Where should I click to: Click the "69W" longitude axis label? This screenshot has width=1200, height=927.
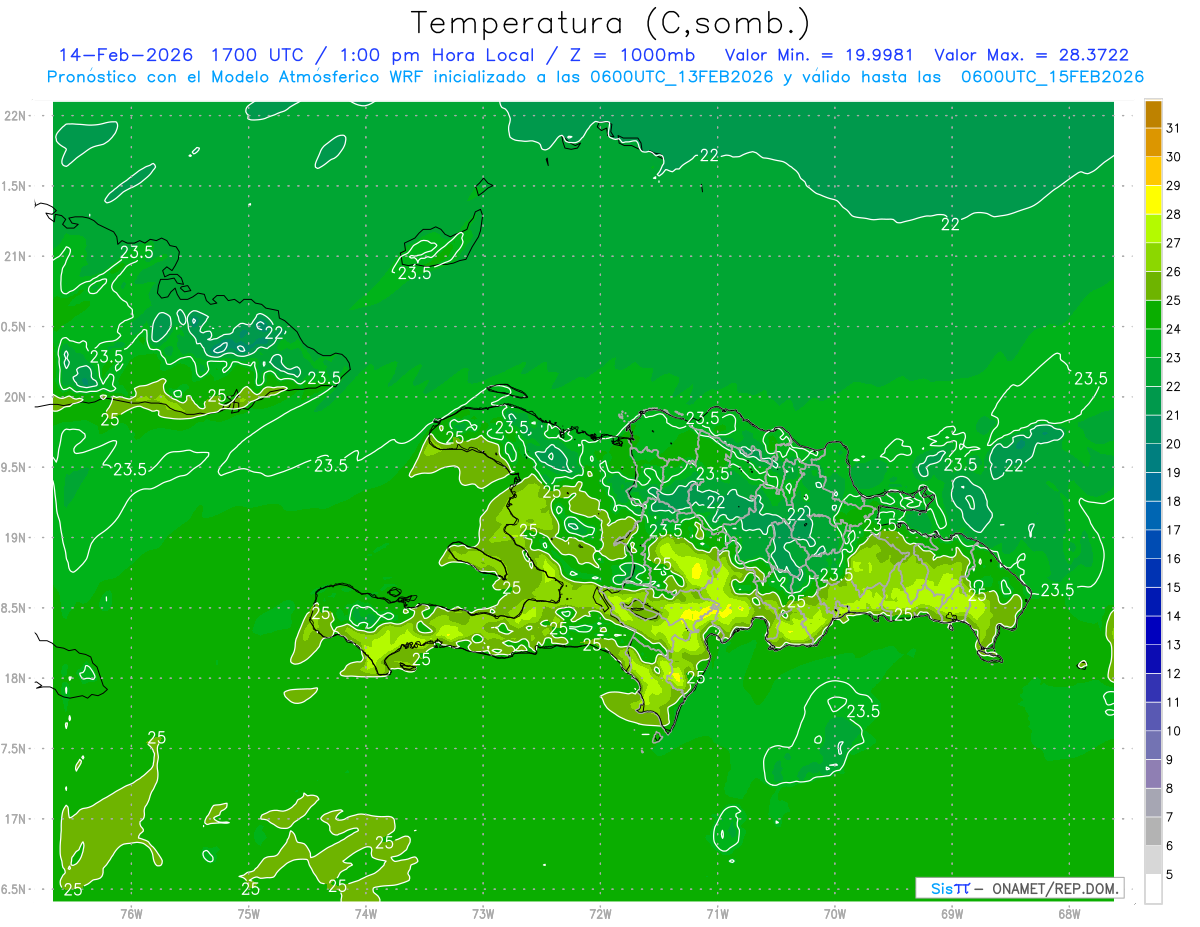tap(952, 914)
